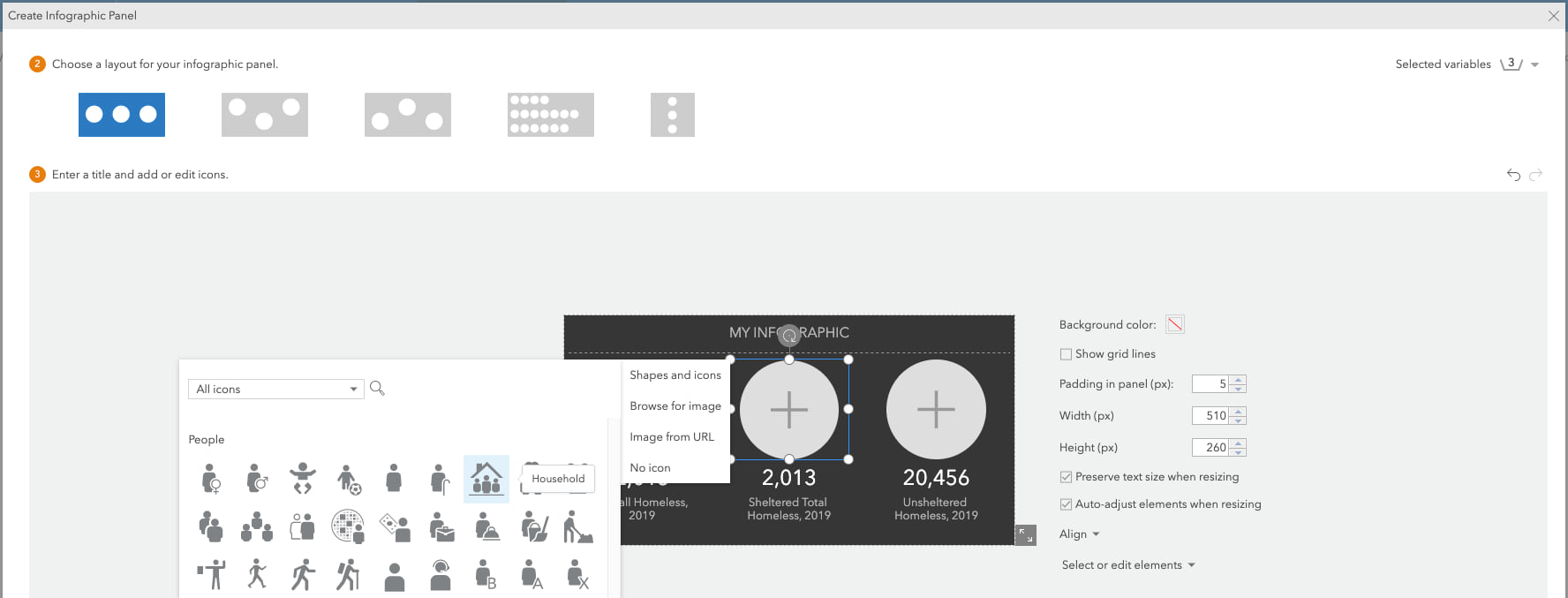Select the Household house icon
1568x598 pixels.
(x=486, y=479)
